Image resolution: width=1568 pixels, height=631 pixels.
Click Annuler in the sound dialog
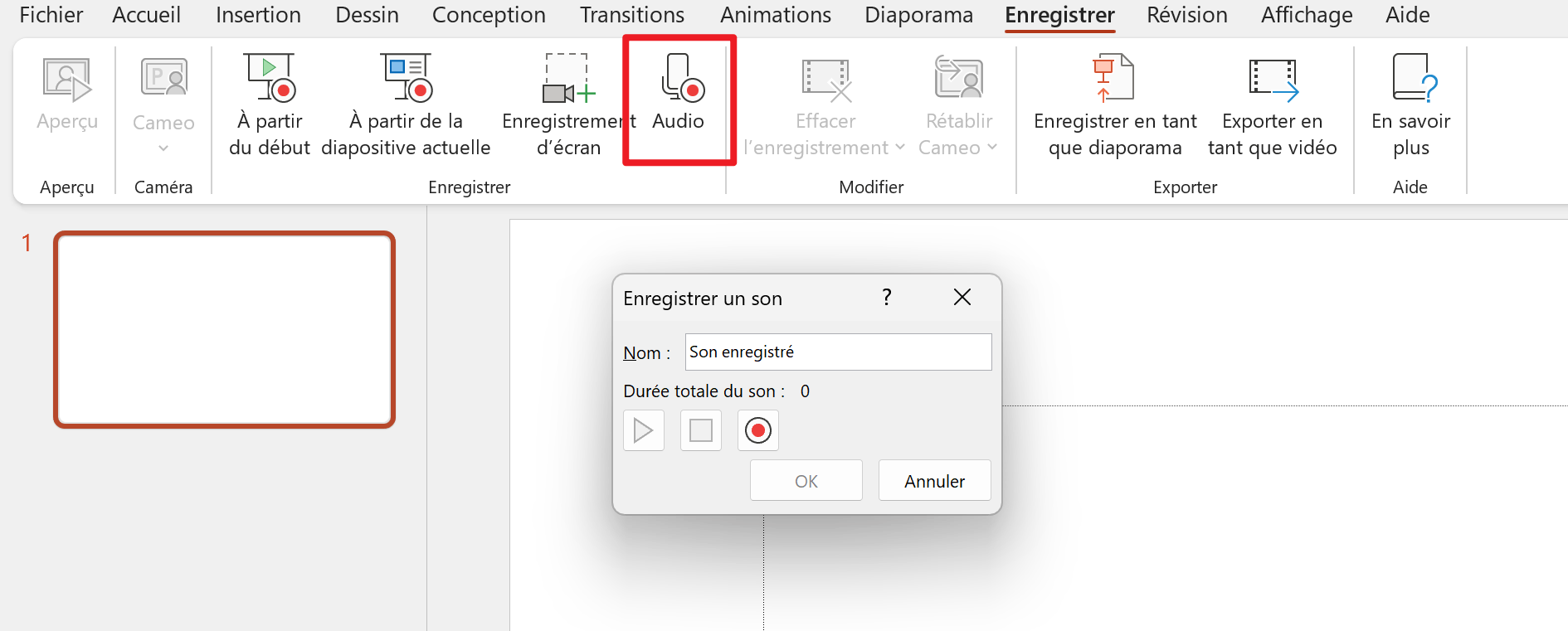point(934,480)
